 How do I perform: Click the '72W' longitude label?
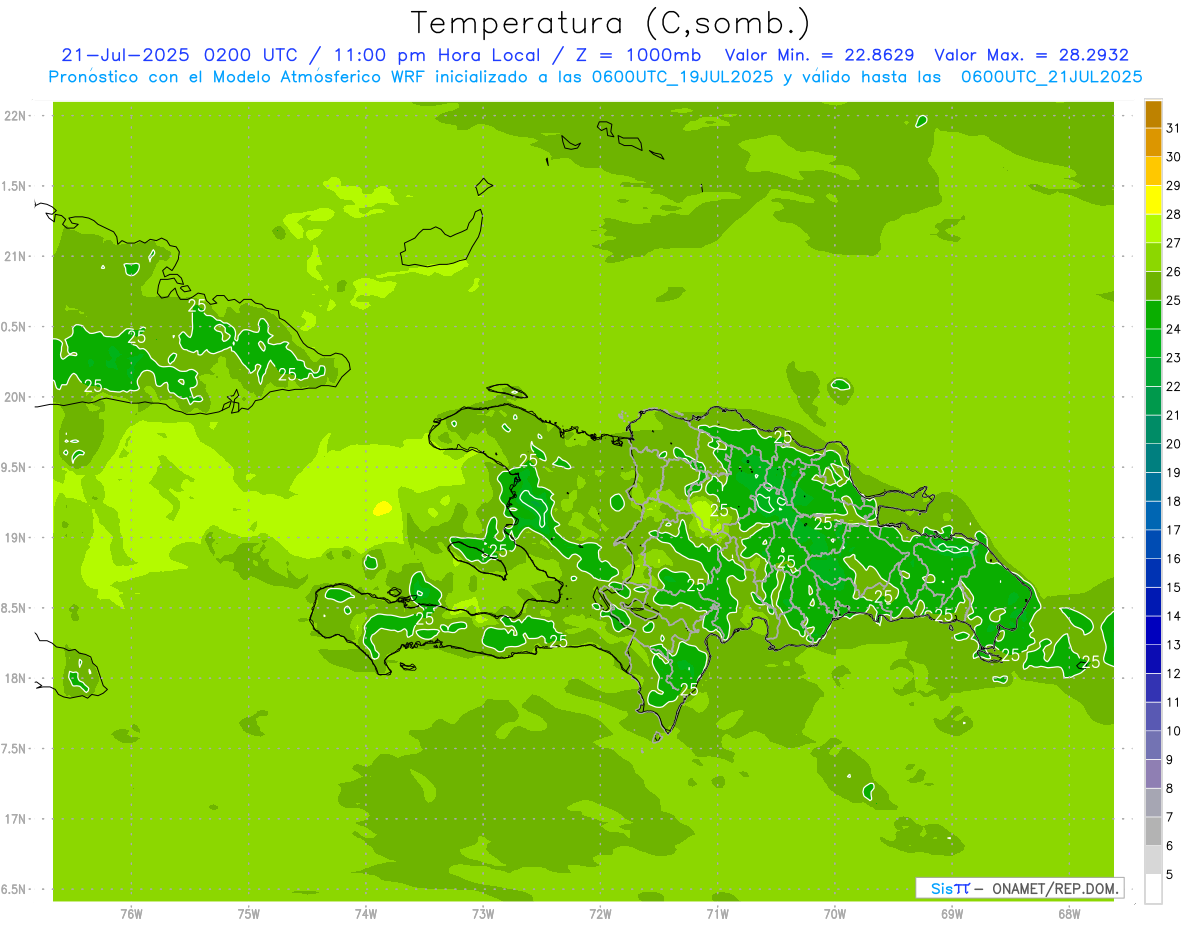click(600, 914)
